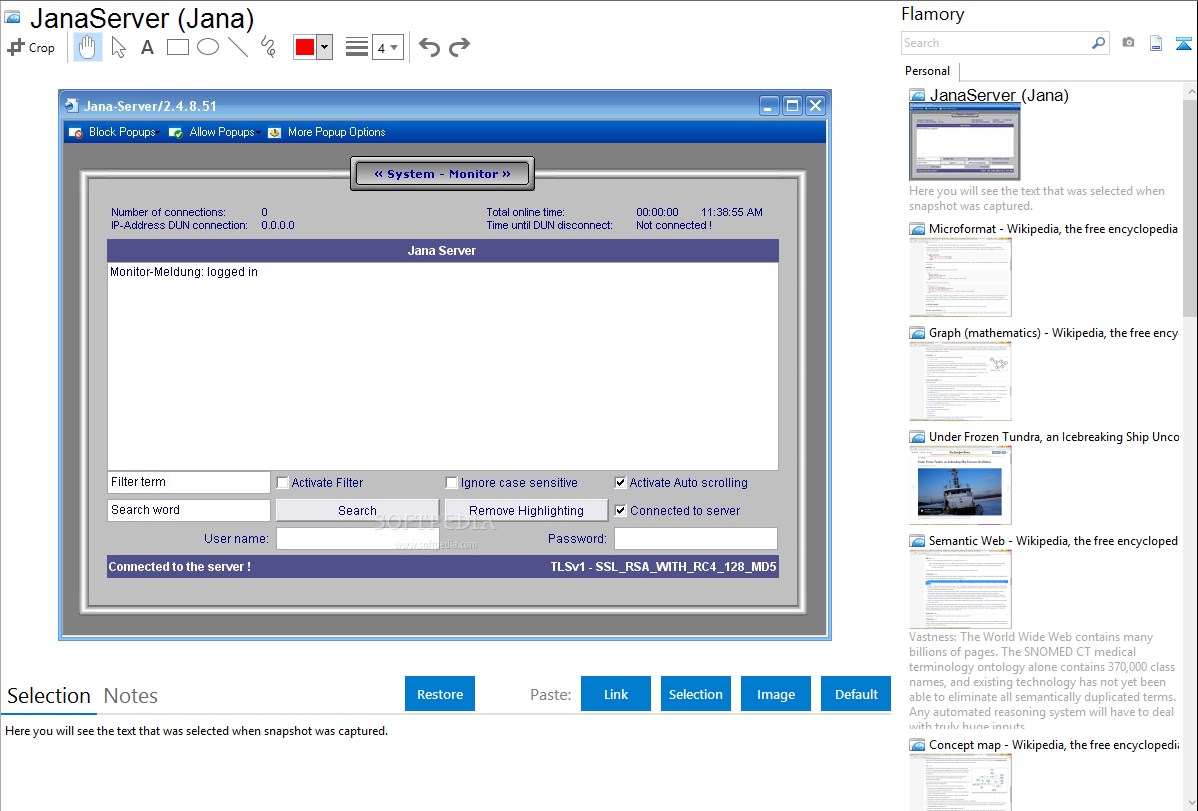Paste as Image
The image size is (1198, 811).
pos(775,694)
